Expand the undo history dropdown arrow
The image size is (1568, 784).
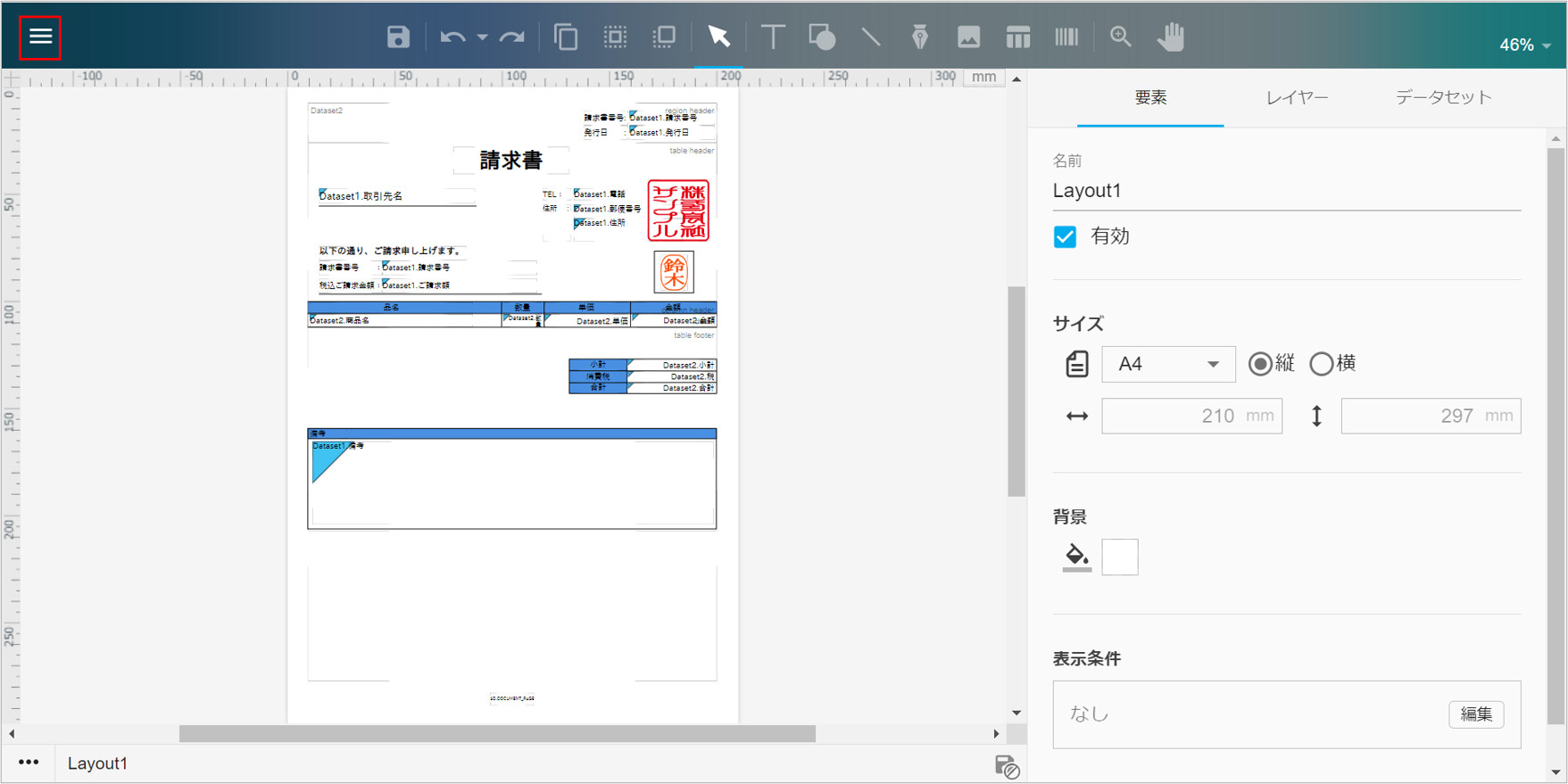[482, 37]
